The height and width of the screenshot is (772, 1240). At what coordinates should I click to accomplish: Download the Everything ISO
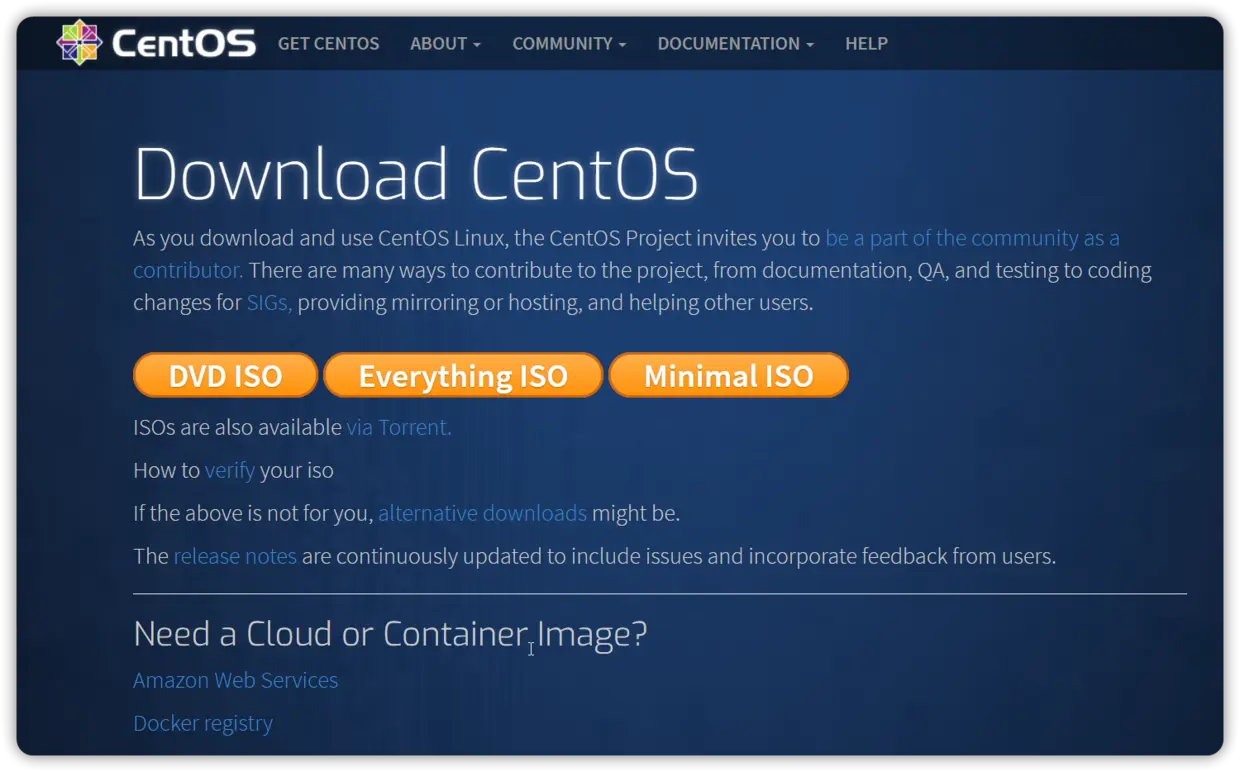pos(463,376)
